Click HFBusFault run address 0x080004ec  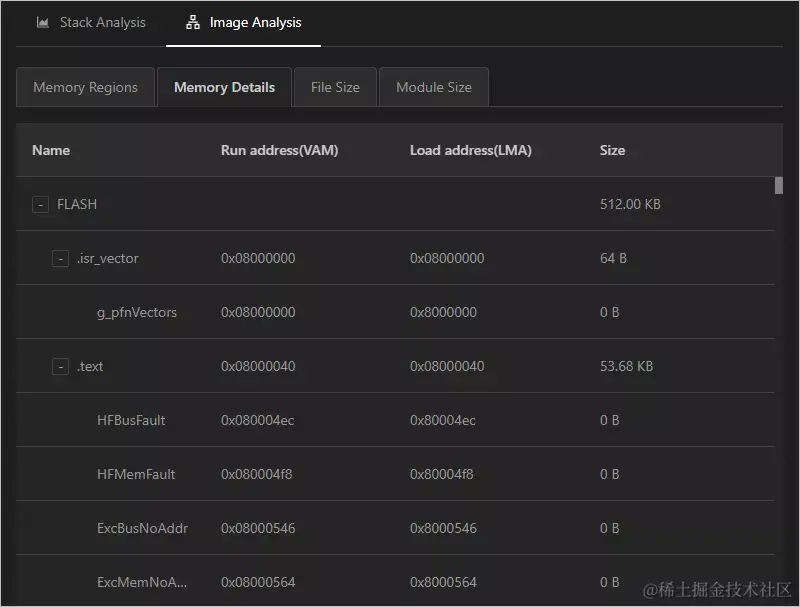[258, 421]
